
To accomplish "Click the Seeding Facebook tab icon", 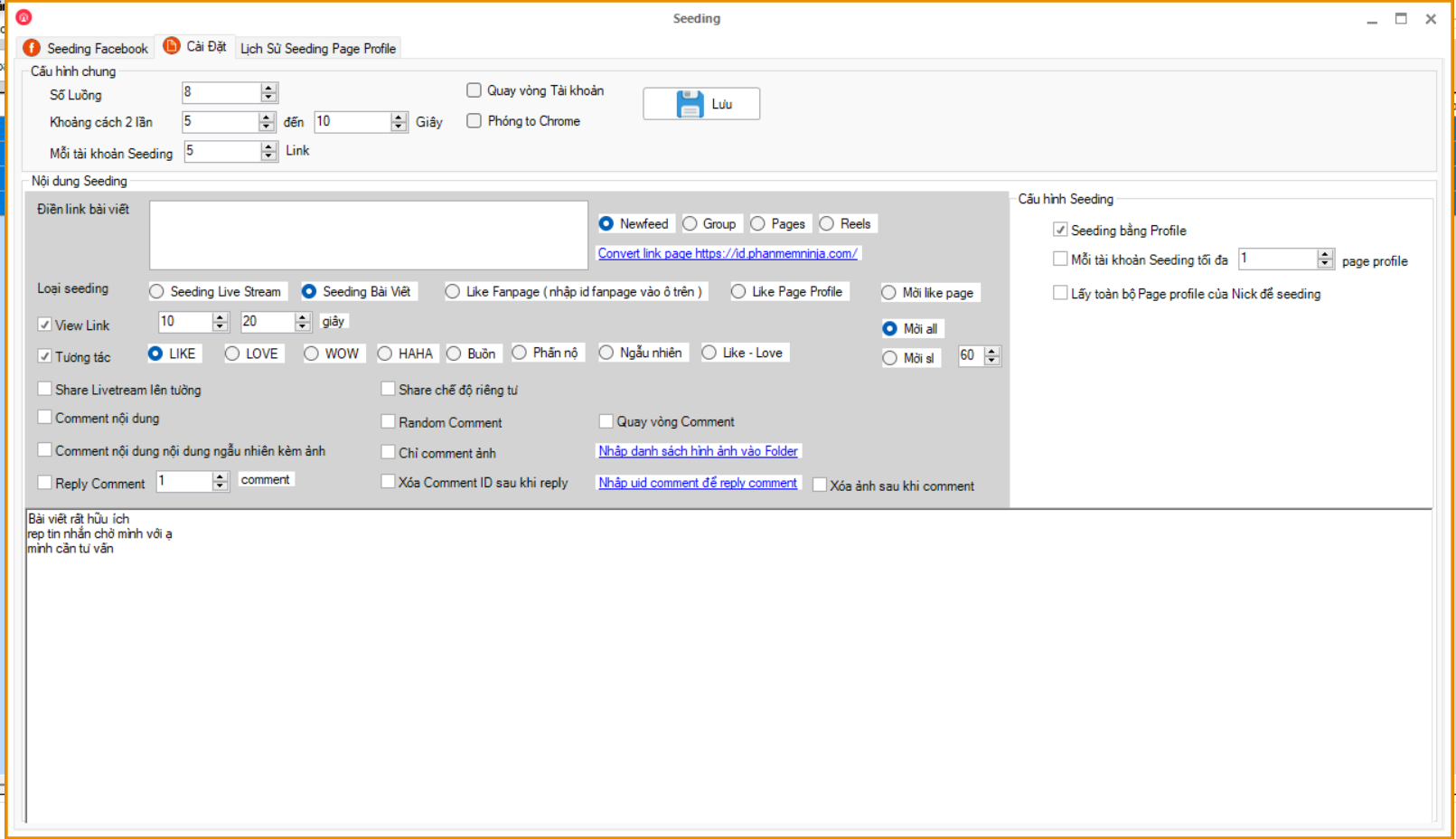I will click(33, 48).
